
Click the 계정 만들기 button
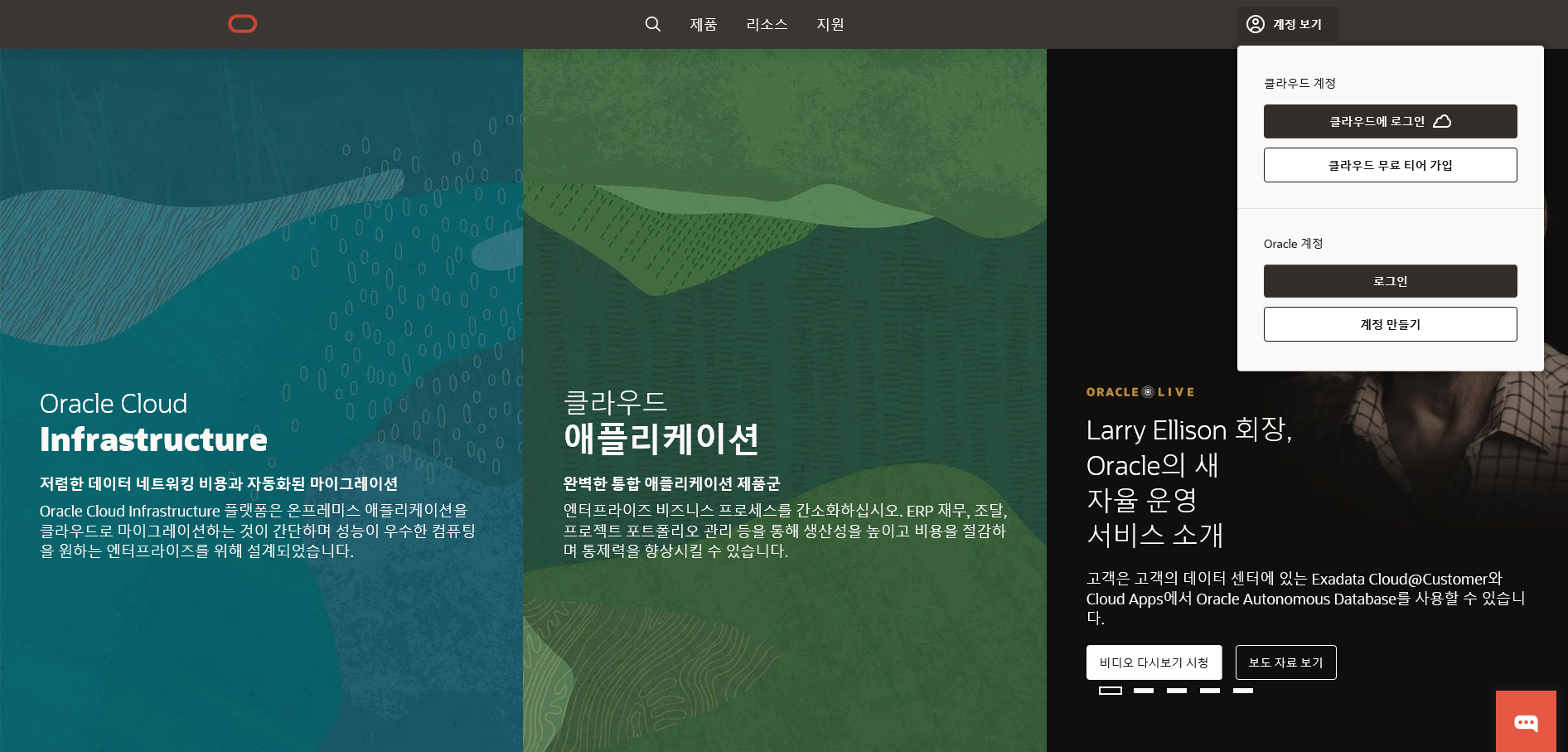pos(1391,324)
